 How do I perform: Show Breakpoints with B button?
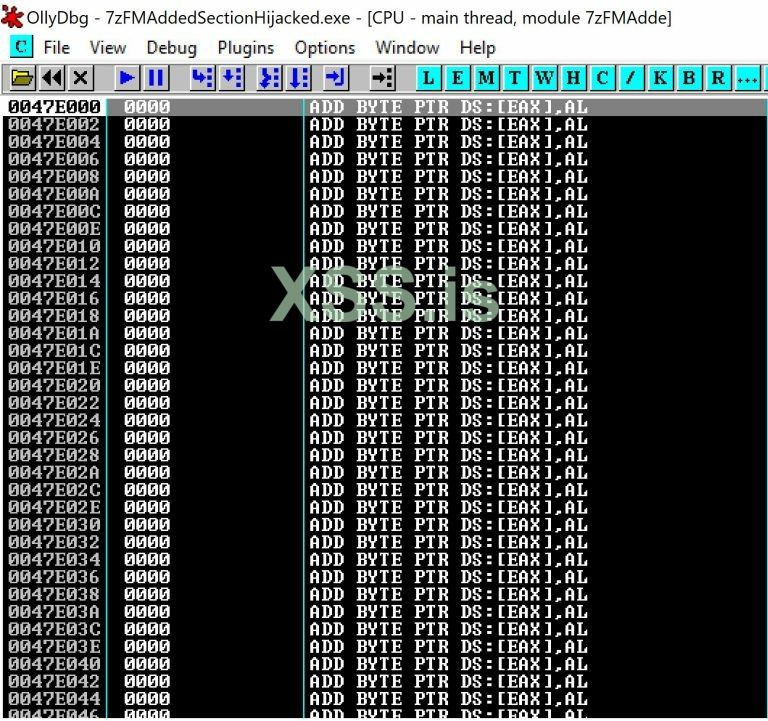(x=689, y=78)
